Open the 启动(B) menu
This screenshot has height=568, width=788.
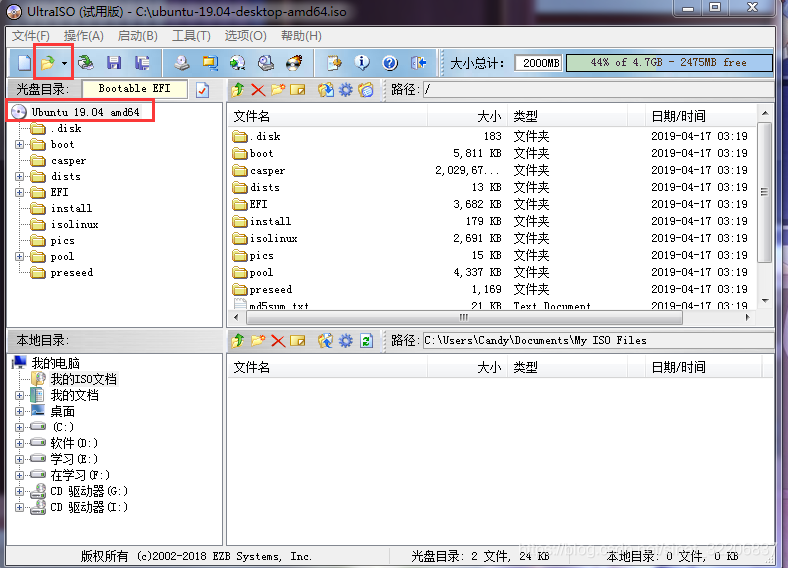click(x=137, y=36)
